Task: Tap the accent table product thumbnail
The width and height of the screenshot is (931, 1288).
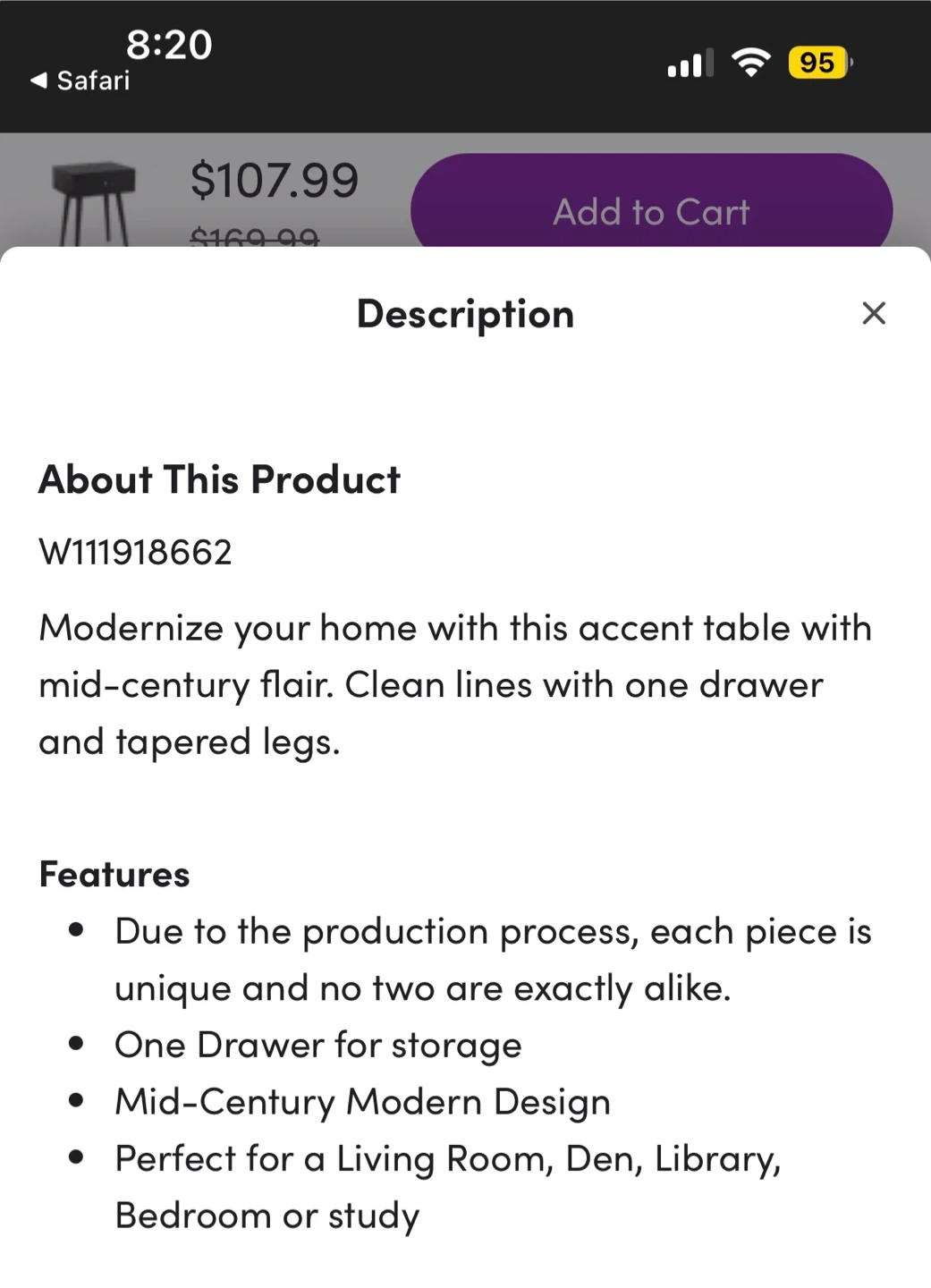Action: [x=93, y=203]
